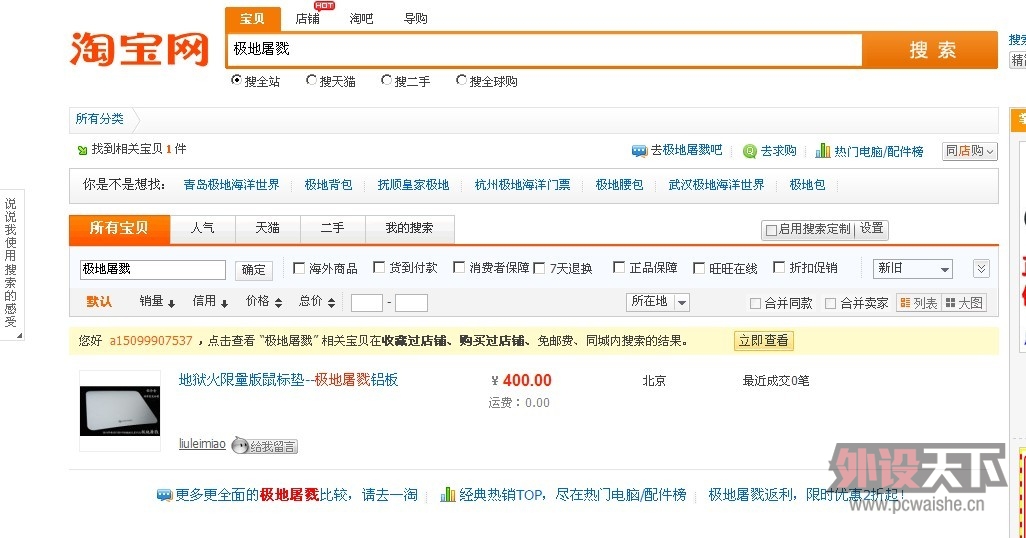Switch to the 所有宝贝 tab
The height and width of the screenshot is (538, 1026).
119,228
